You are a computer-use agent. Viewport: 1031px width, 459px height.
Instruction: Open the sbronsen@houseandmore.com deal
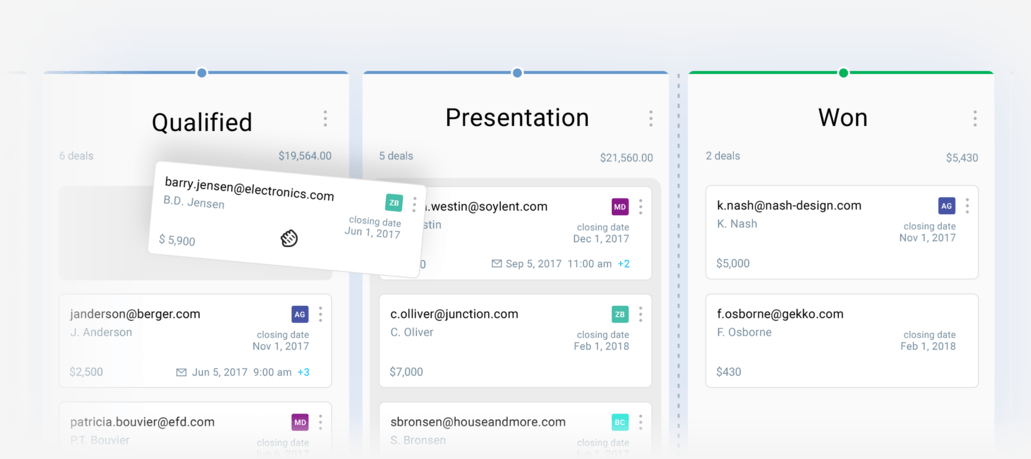(477, 422)
